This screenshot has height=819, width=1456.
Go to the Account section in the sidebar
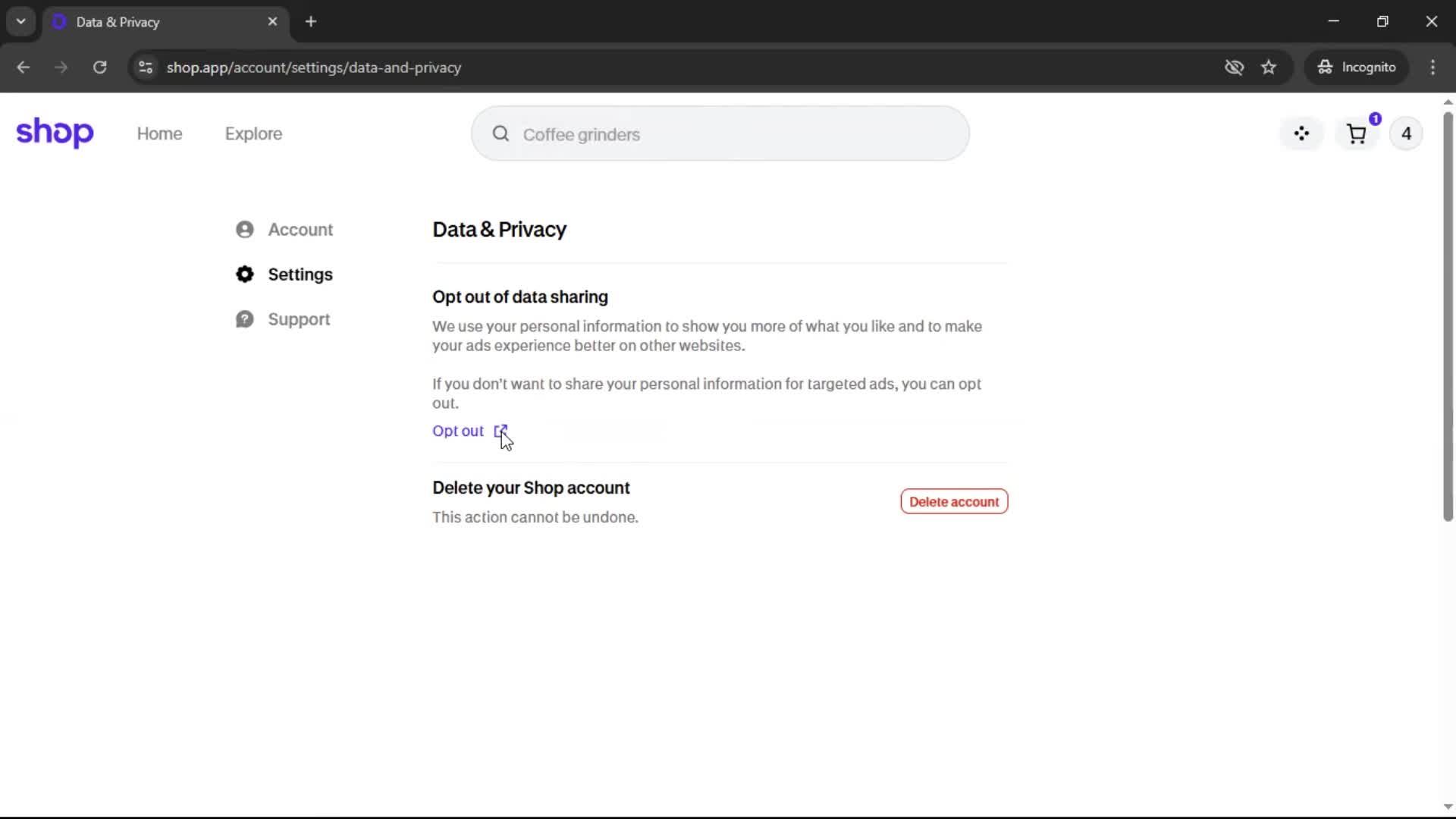300,230
